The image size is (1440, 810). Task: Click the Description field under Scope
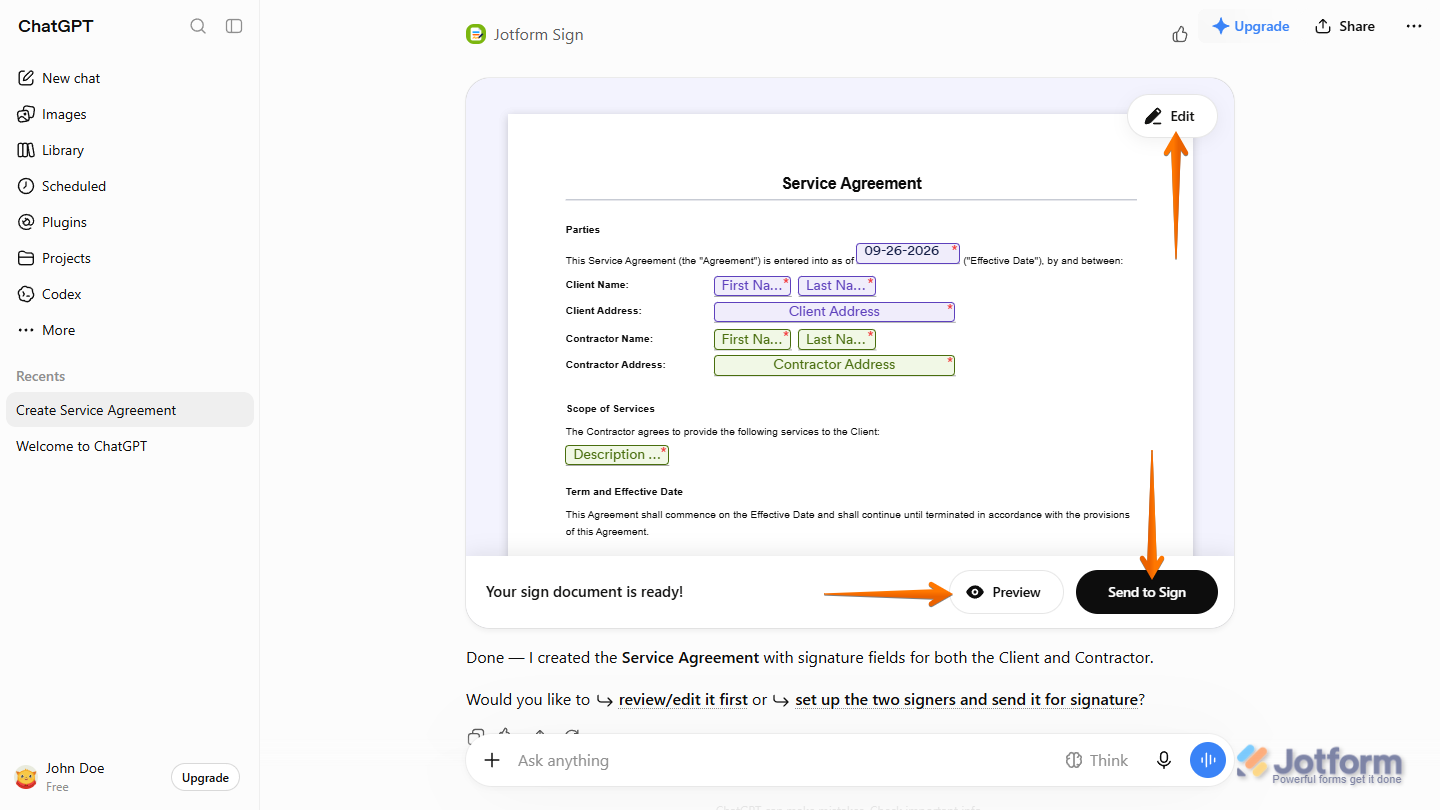click(x=617, y=455)
